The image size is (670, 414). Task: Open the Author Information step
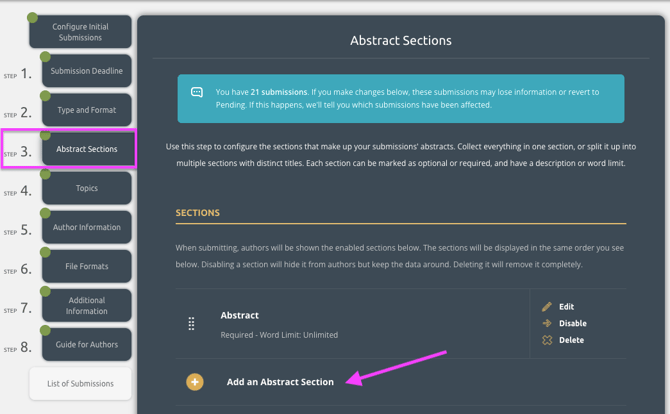coord(87,227)
